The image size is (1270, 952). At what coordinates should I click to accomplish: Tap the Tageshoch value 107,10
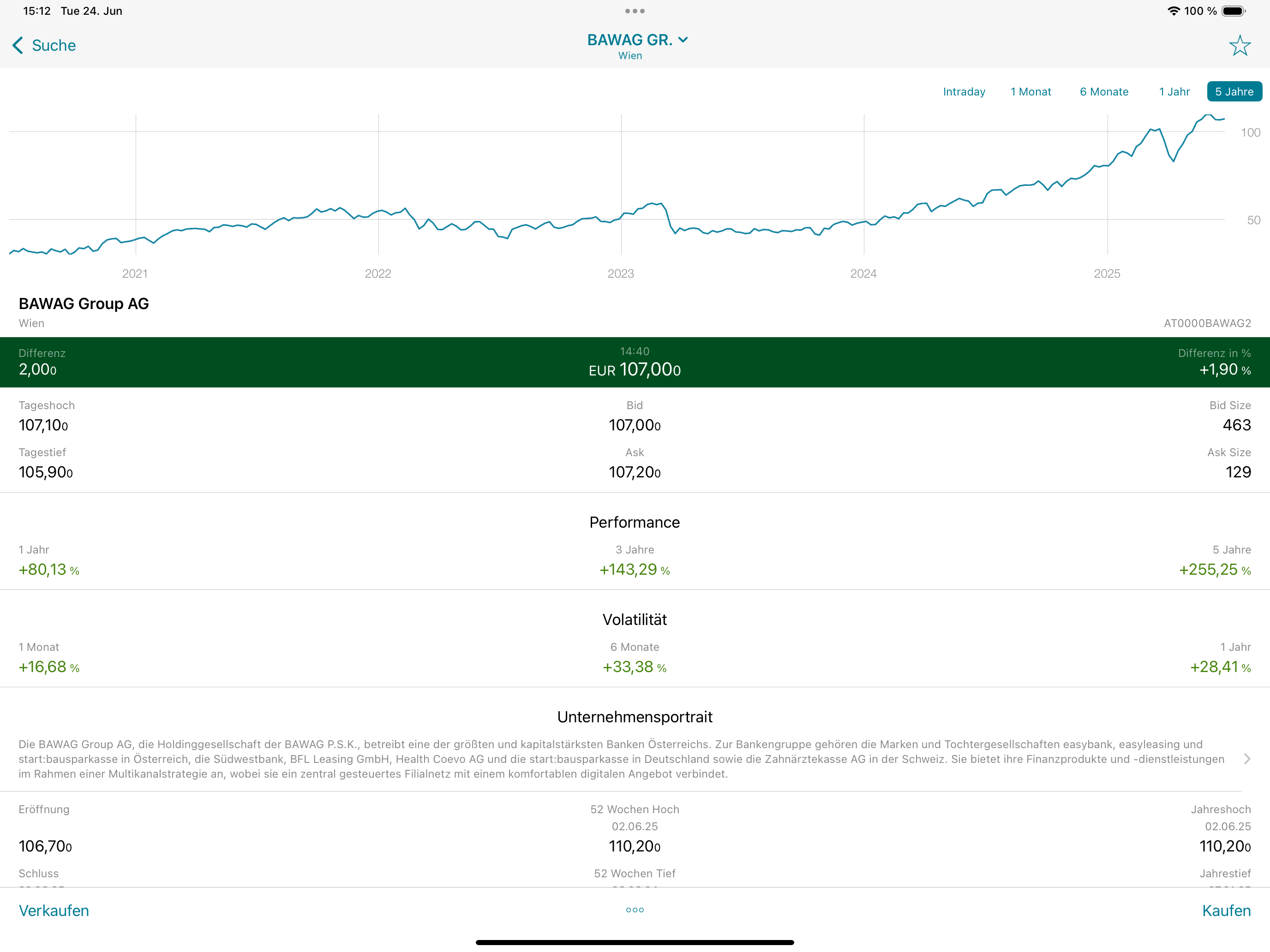(43, 425)
